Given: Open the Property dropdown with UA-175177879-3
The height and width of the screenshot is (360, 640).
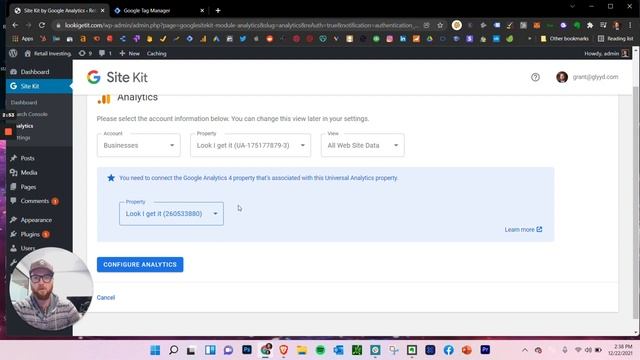Looking at the screenshot, I should pos(250,145).
